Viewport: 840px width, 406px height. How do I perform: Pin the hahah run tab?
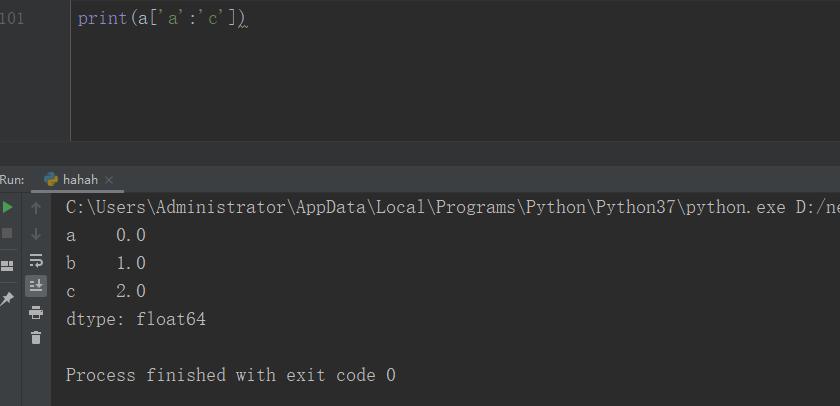6,299
